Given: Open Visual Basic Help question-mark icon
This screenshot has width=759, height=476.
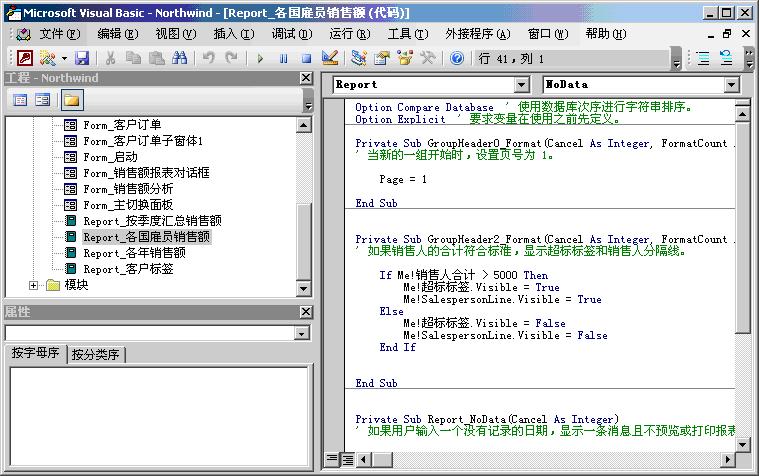Looking at the screenshot, I should [456, 58].
